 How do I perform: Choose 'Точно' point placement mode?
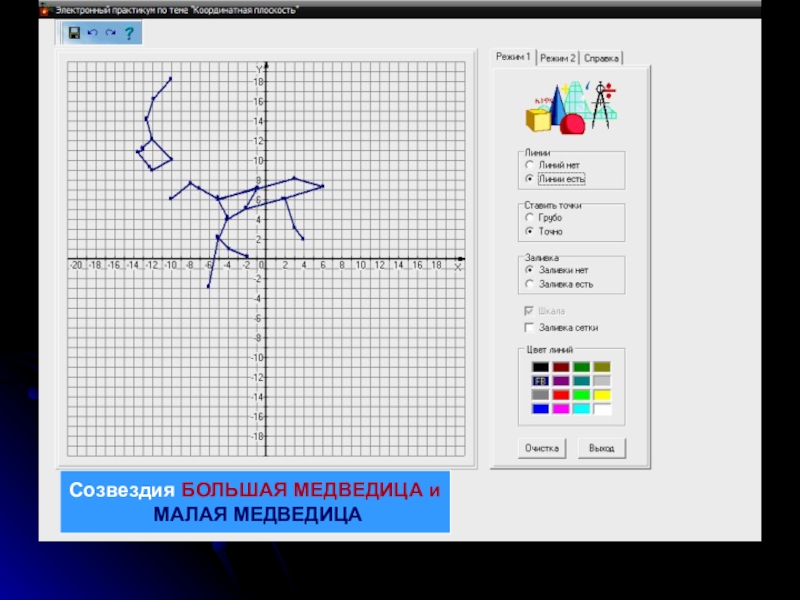point(530,231)
